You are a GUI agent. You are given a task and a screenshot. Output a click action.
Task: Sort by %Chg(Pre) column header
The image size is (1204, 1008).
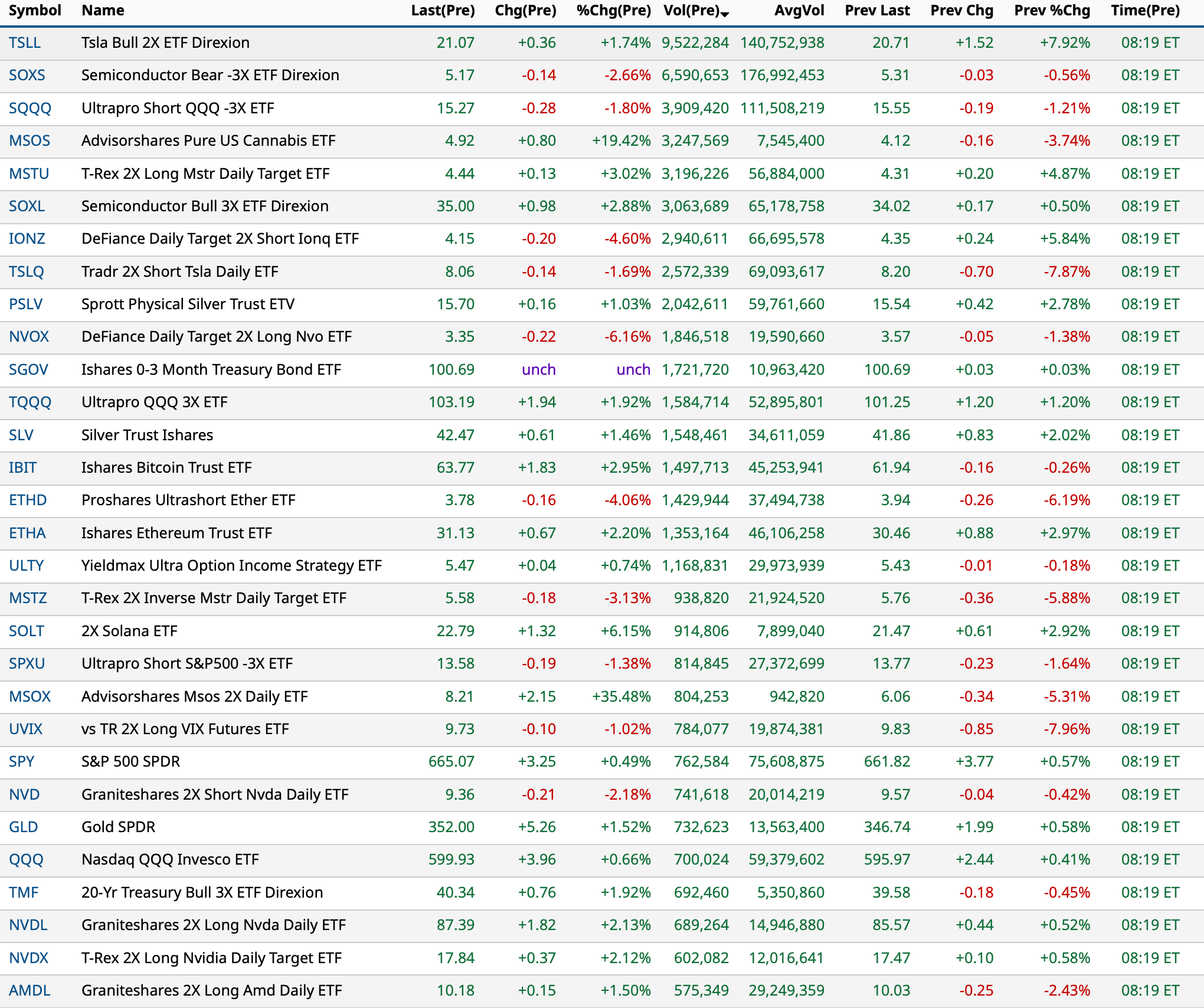pyautogui.click(x=613, y=11)
